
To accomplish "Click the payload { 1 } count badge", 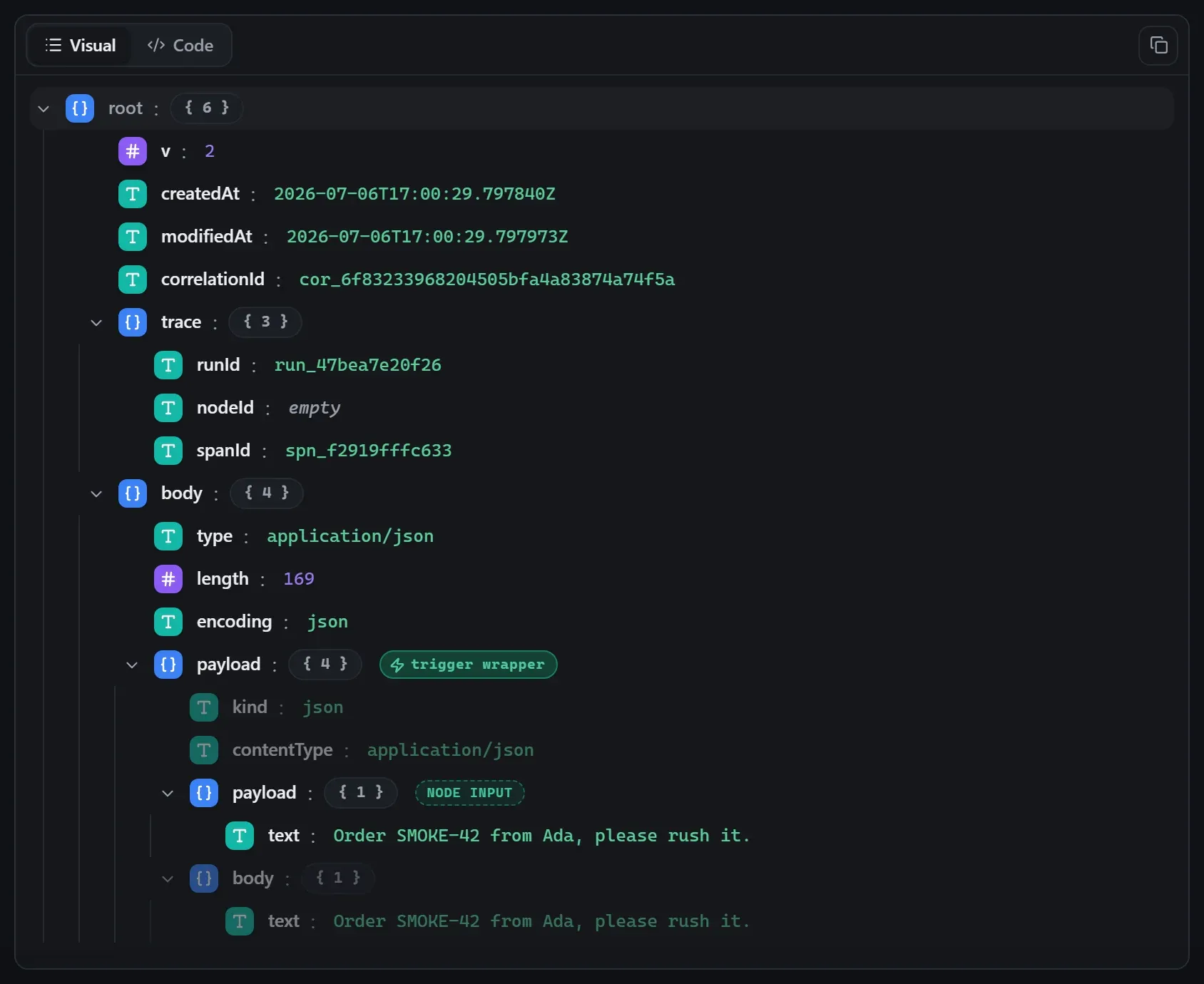I will point(361,793).
